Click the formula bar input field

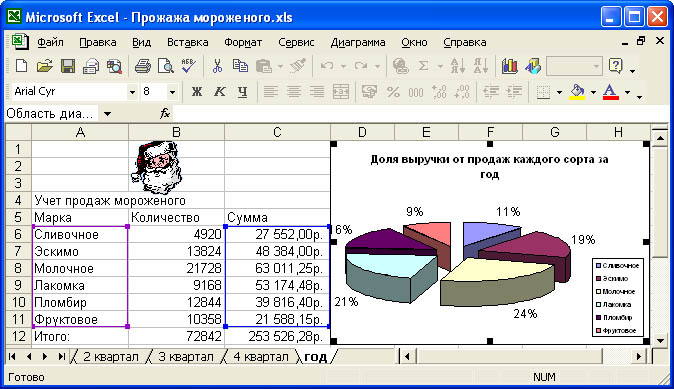pos(421,114)
